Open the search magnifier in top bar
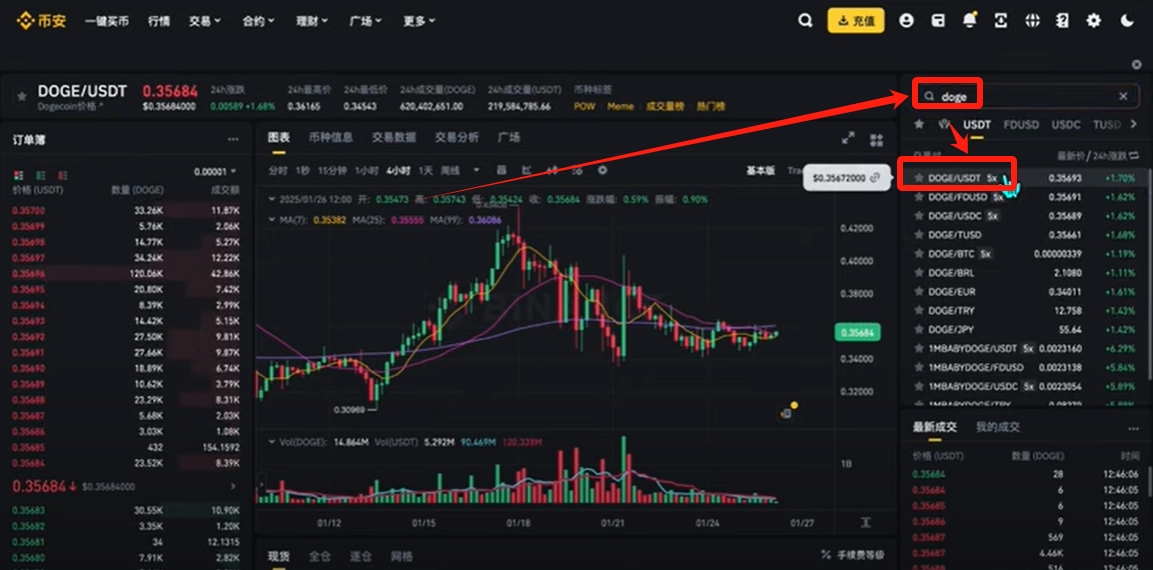This screenshot has width=1153, height=570. (805, 21)
